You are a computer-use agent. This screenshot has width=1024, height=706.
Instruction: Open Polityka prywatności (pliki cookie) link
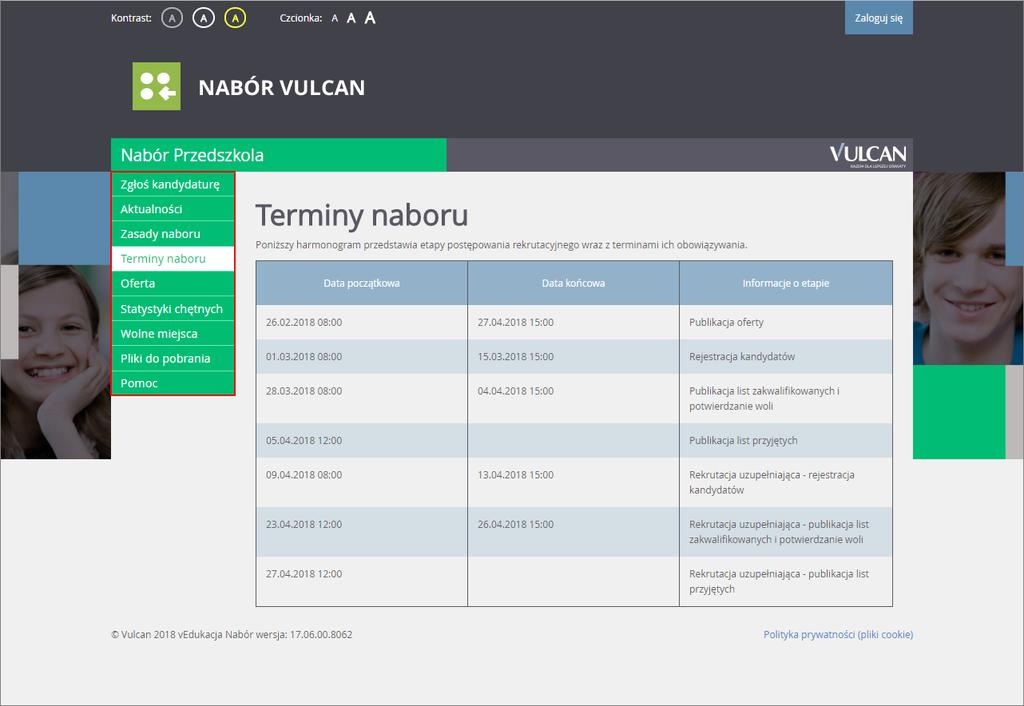tap(838, 634)
